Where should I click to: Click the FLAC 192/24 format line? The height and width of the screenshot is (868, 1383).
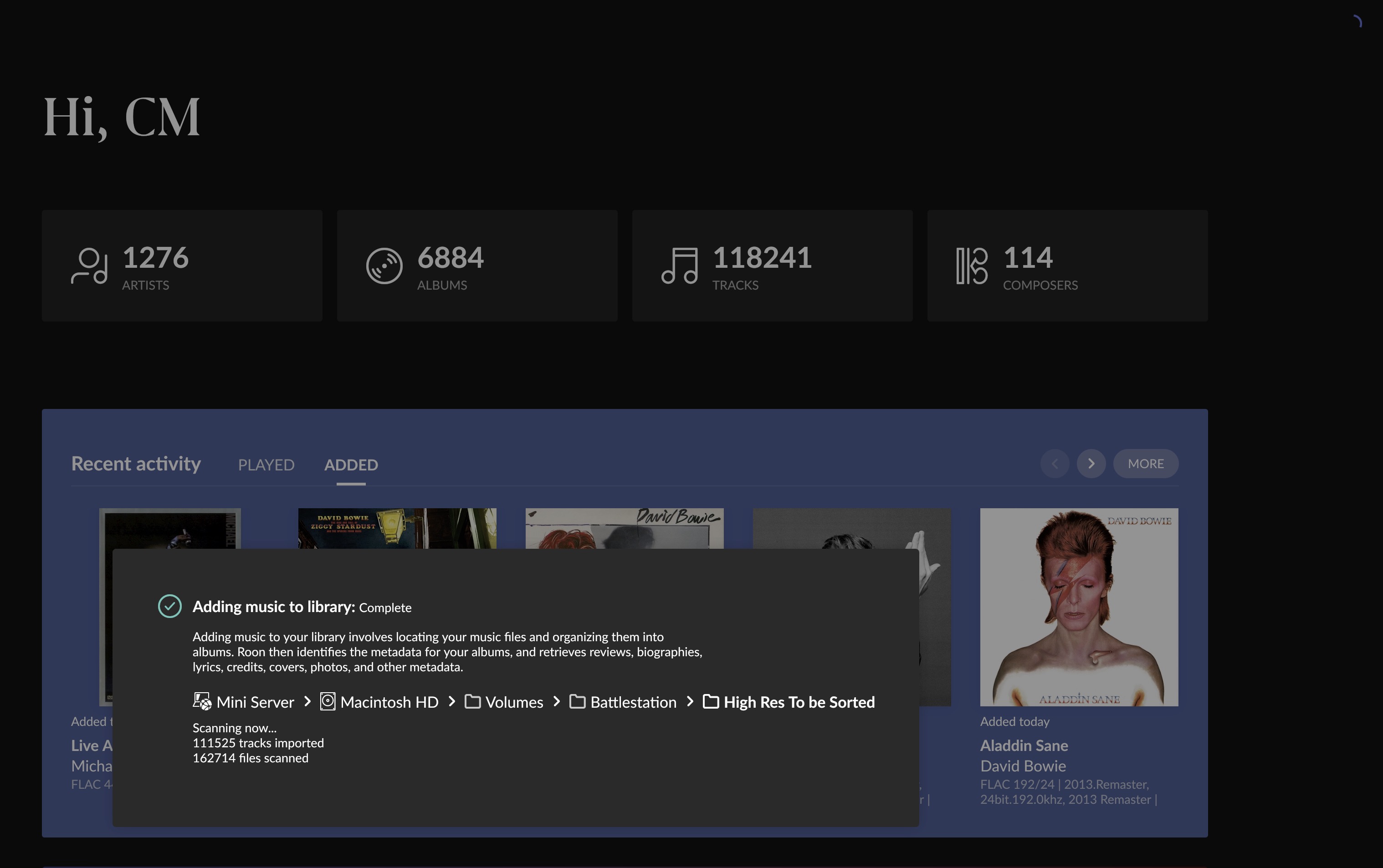click(x=1068, y=791)
